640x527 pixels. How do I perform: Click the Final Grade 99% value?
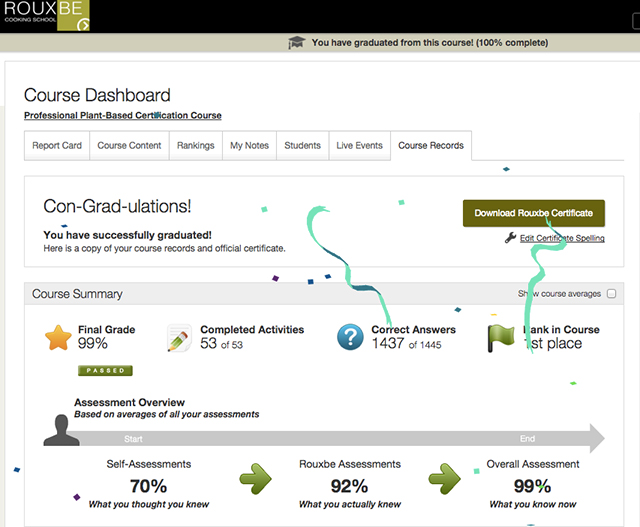93,343
